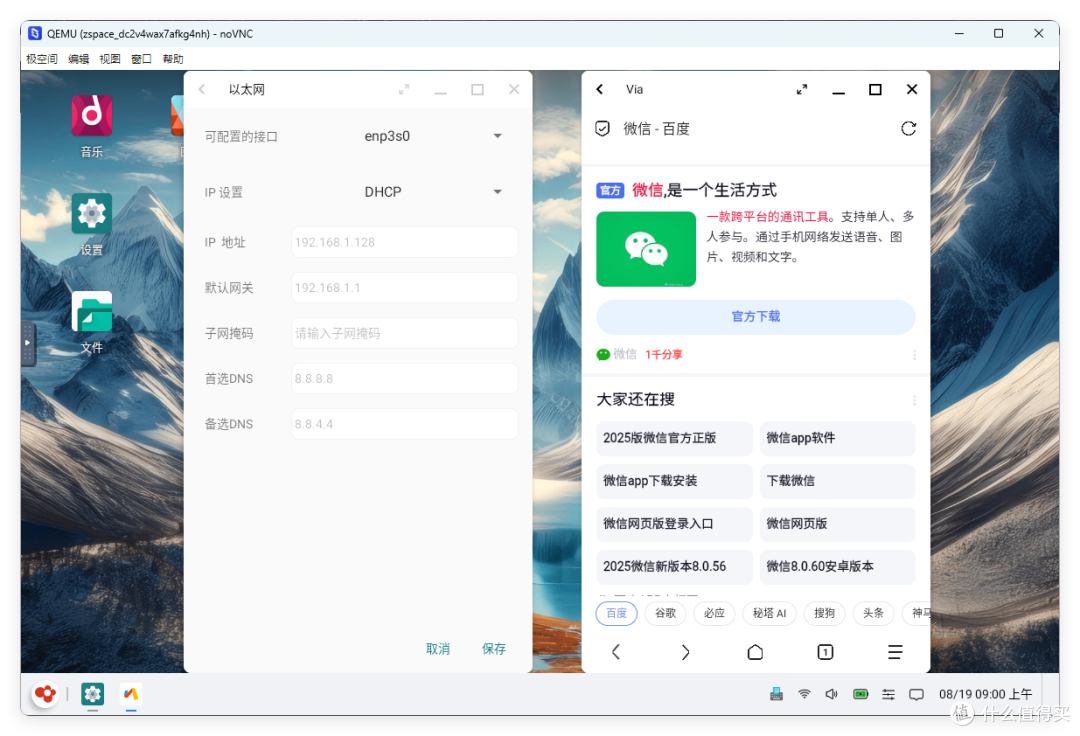The height and width of the screenshot is (736, 1080).
Task: Expand the collapsed panel arrow on left edge
Action: point(27,344)
